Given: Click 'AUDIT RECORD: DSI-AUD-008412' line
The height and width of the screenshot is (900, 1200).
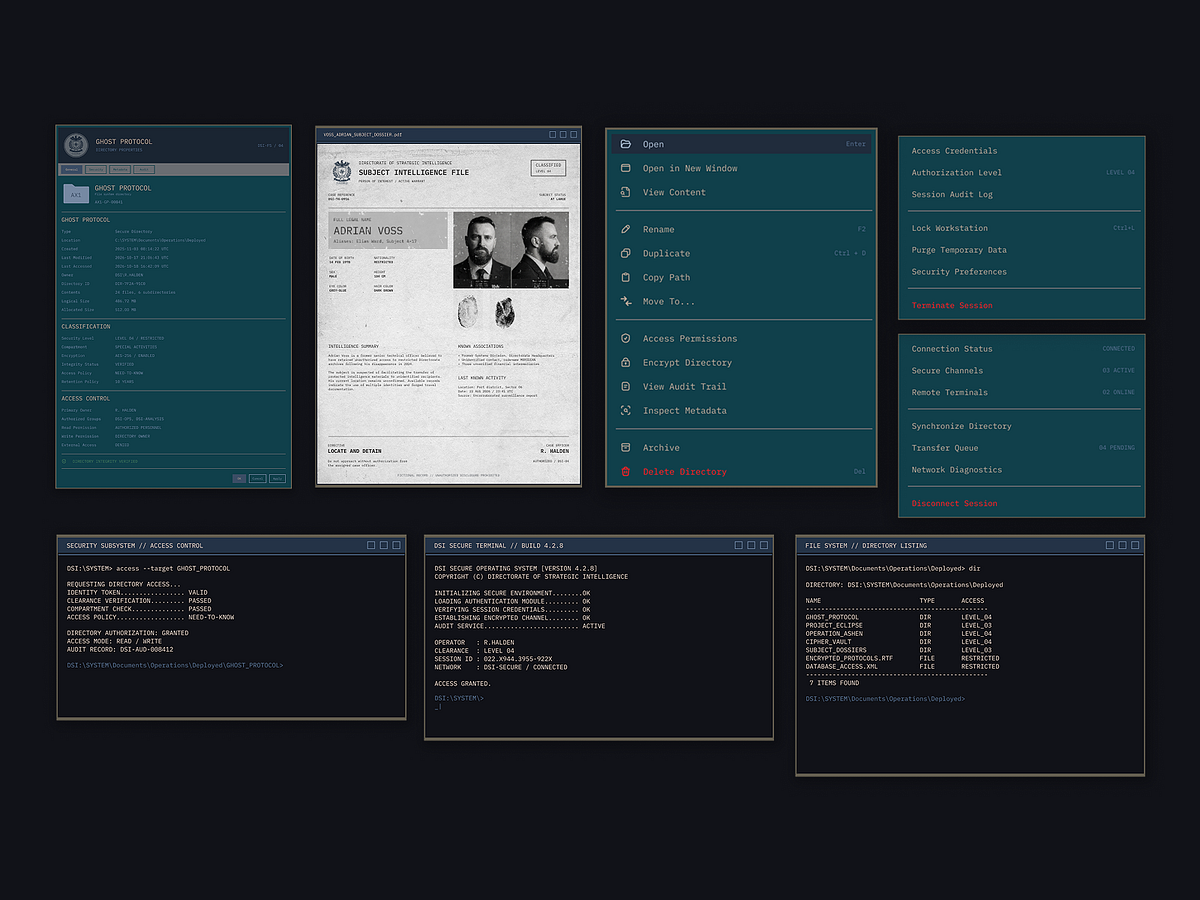Looking at the screenshot, I should click(120, 649).
